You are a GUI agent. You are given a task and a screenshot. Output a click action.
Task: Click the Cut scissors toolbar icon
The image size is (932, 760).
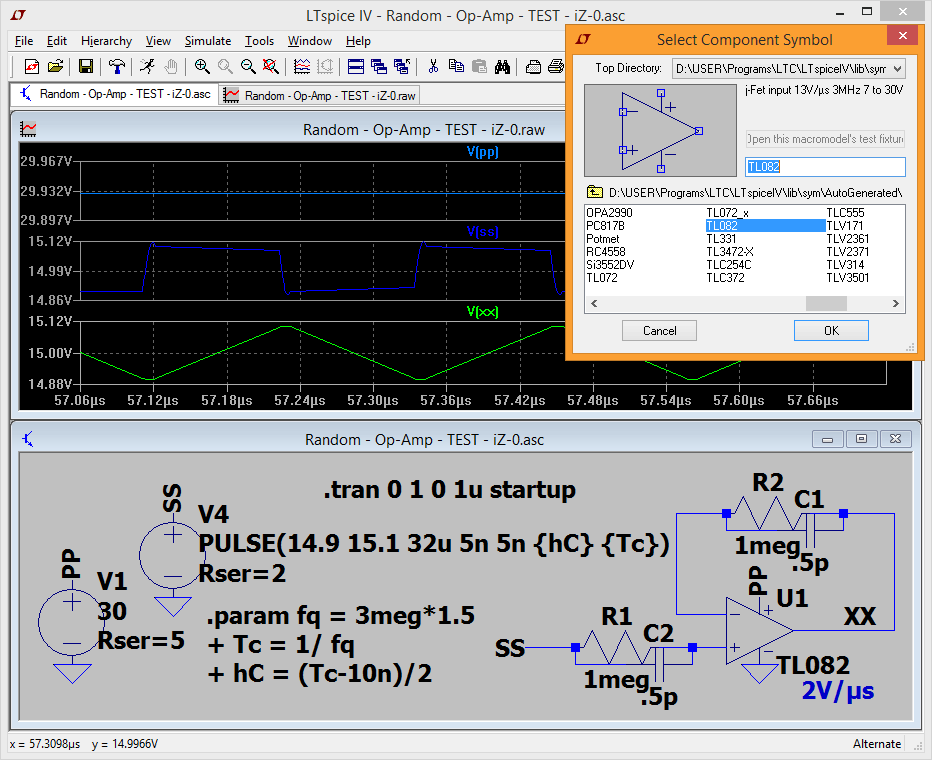(433, 67)
